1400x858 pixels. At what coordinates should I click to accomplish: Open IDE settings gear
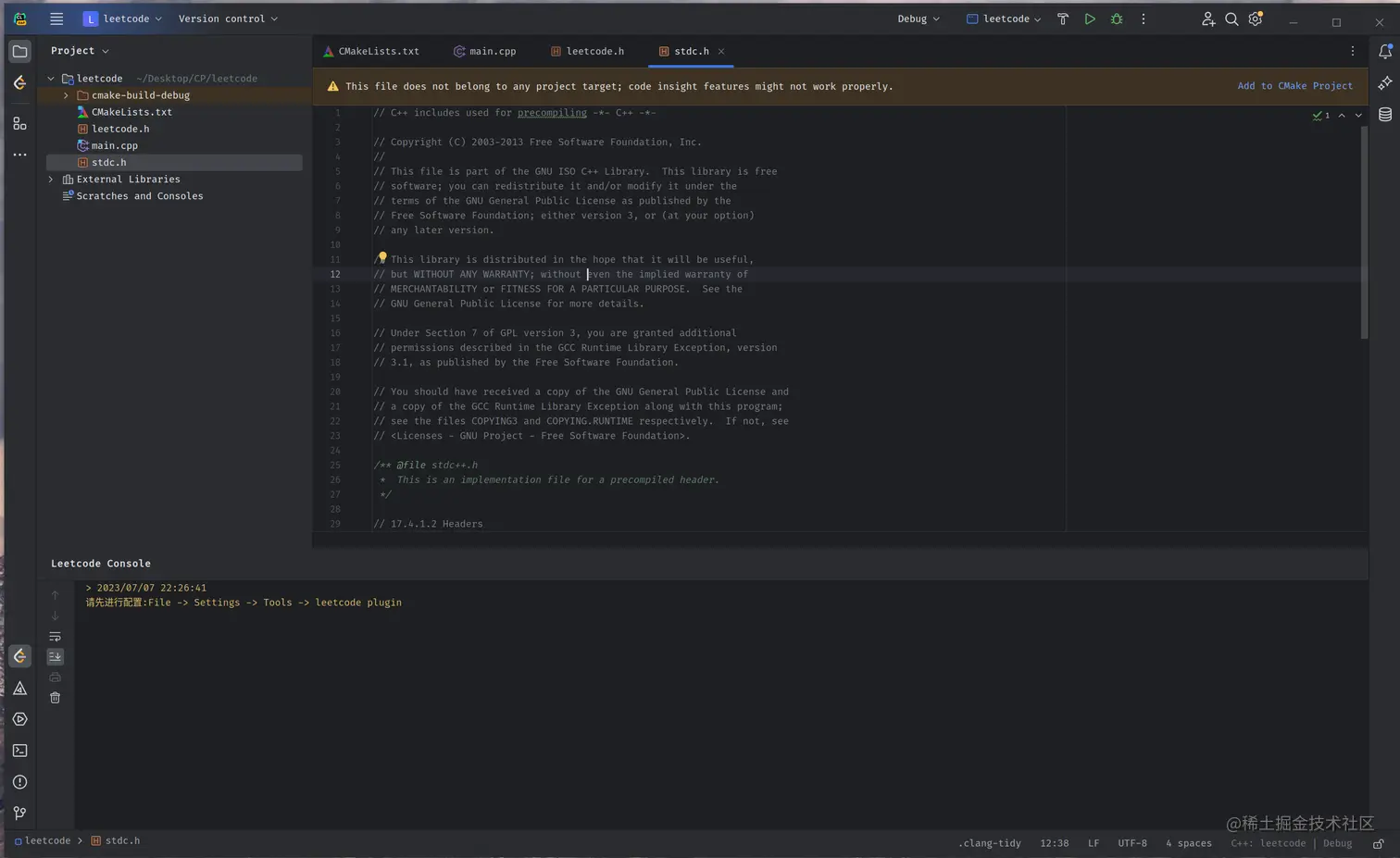point(1256,19)
